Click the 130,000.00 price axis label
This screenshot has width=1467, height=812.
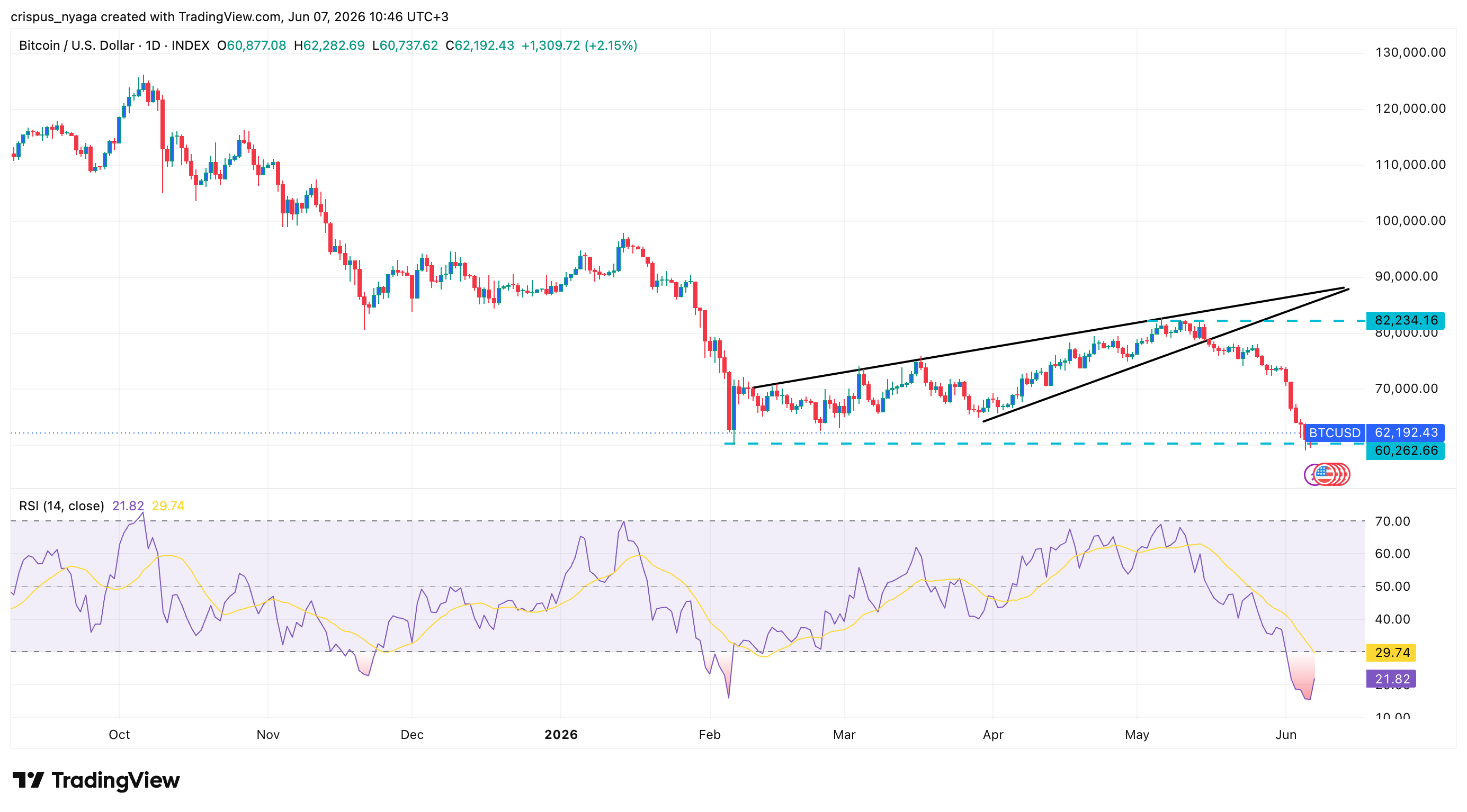(1410, 52)
